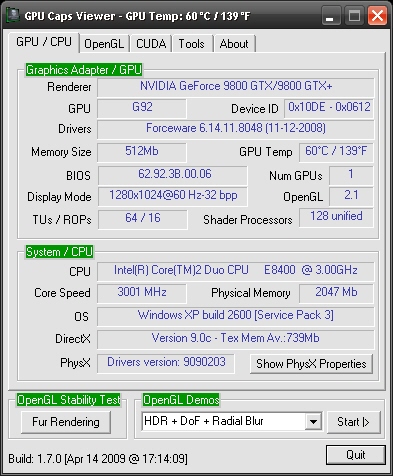Open the CUDA tab

pyautogui.click(x=151, y=44)
